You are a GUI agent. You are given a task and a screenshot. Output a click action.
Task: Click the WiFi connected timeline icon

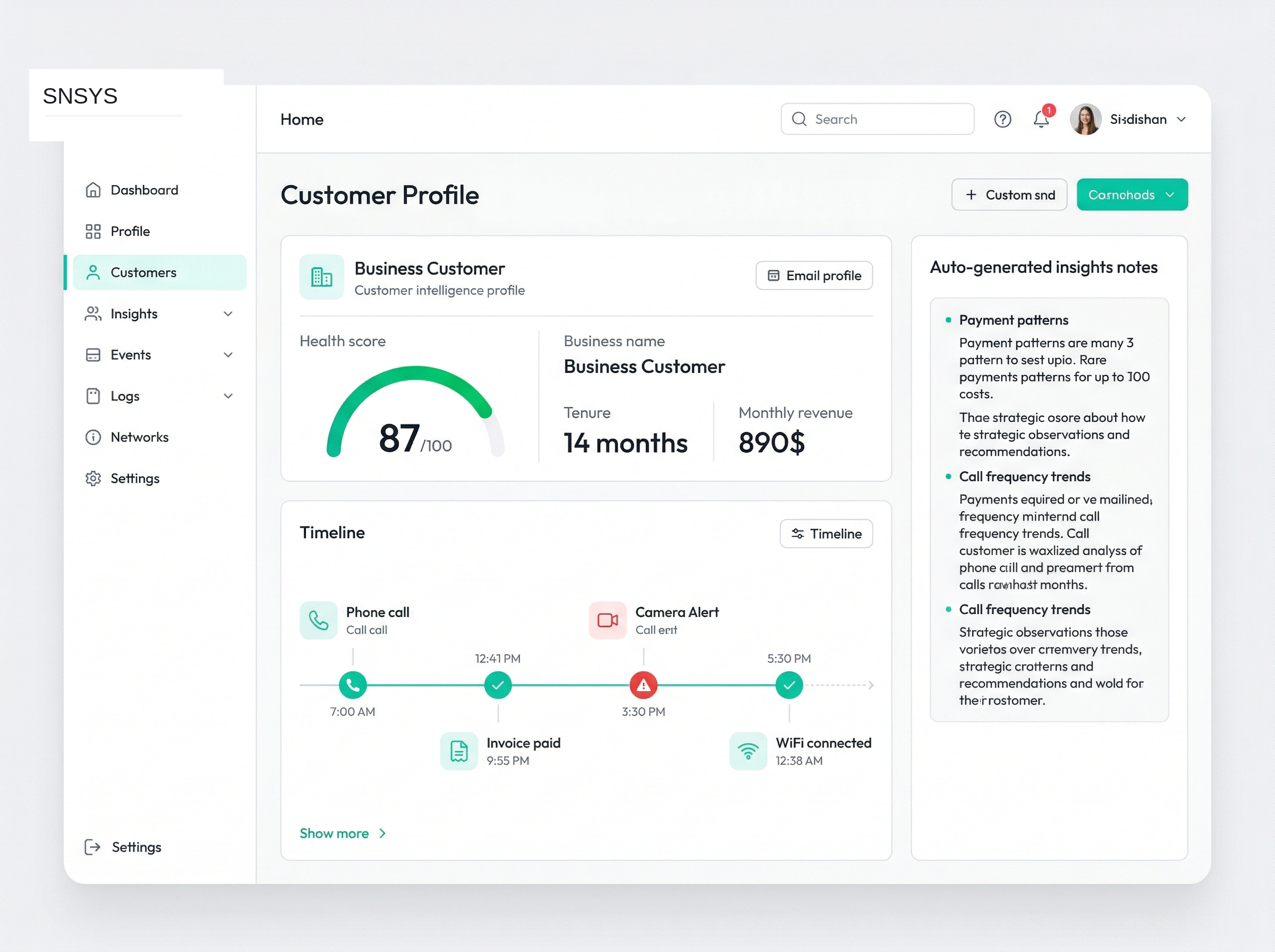click(748, 751)
